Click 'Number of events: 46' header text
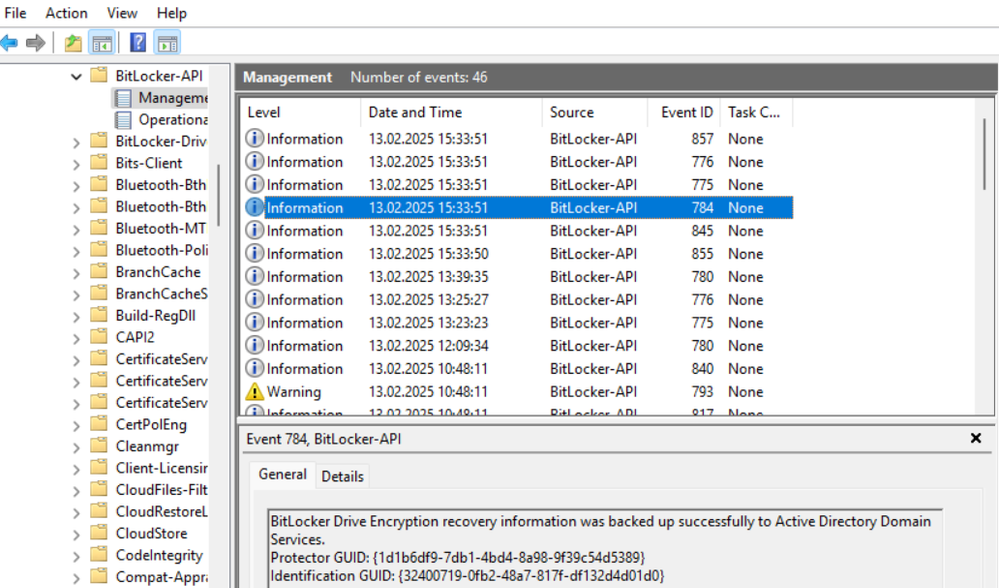Image resolution: width=999 pixels, height=588 pixels. coord(419,77)
